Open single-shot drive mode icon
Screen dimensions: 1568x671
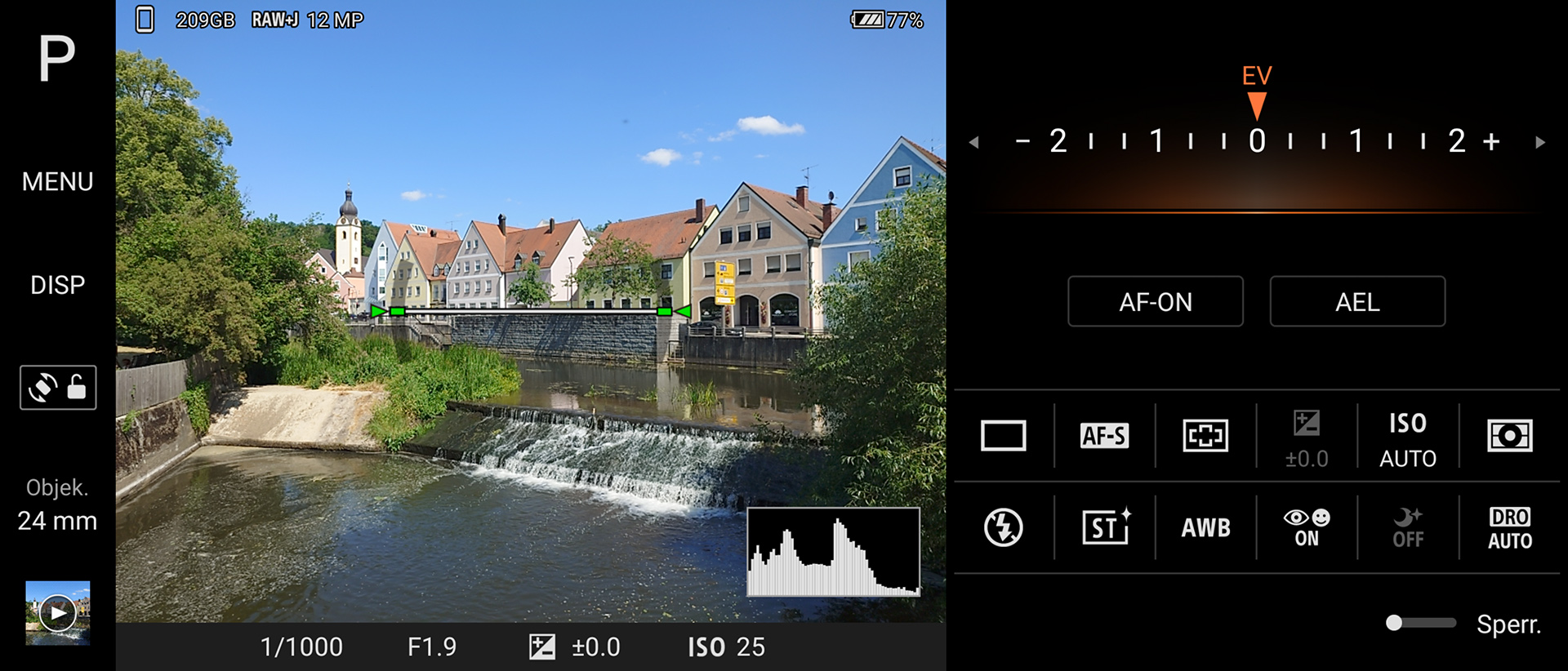pyautogui.click(x=1003, y=436)
